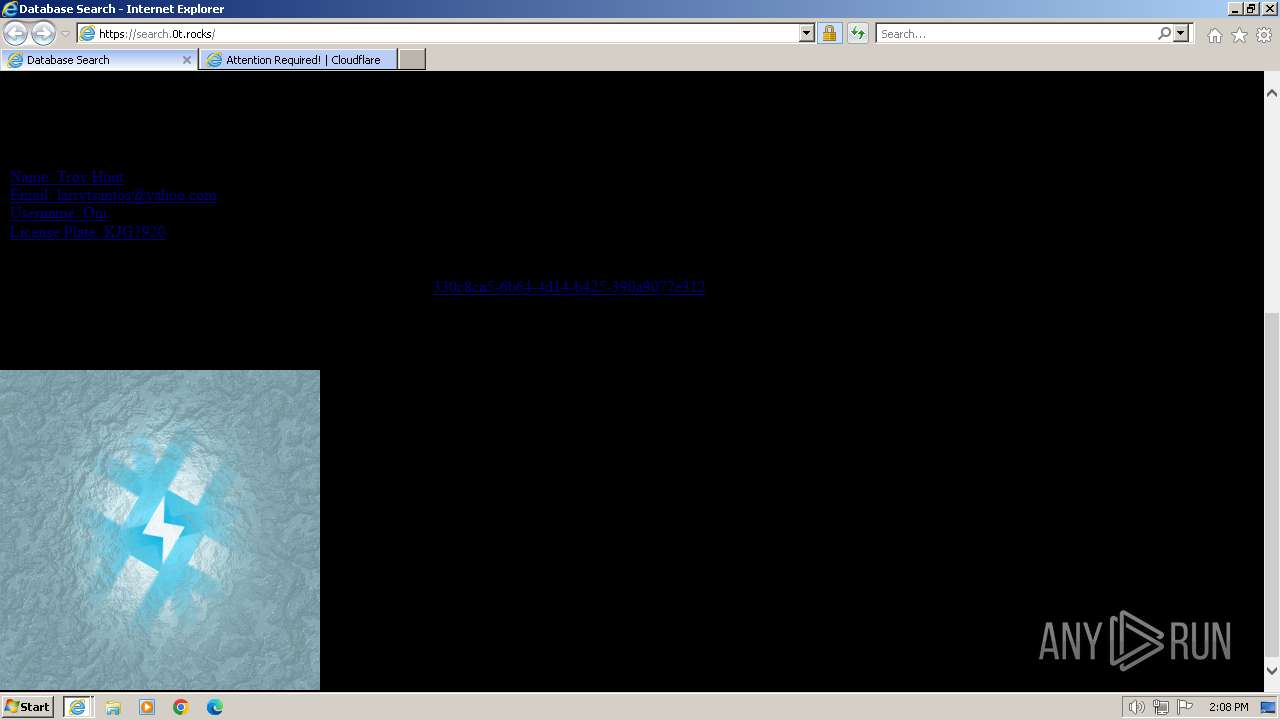Open the Favorites star icon
1280x720 pixels.
tap(1239, 35)
